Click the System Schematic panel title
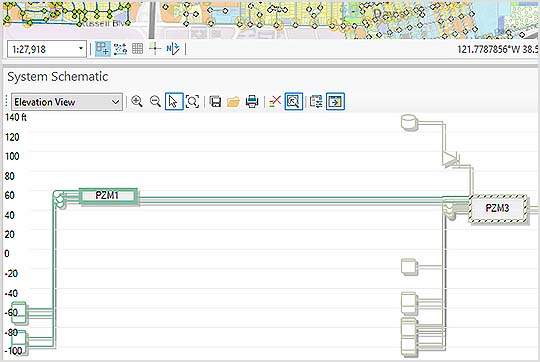Screen dimensions: 540x362 click(x=58, y=76)
